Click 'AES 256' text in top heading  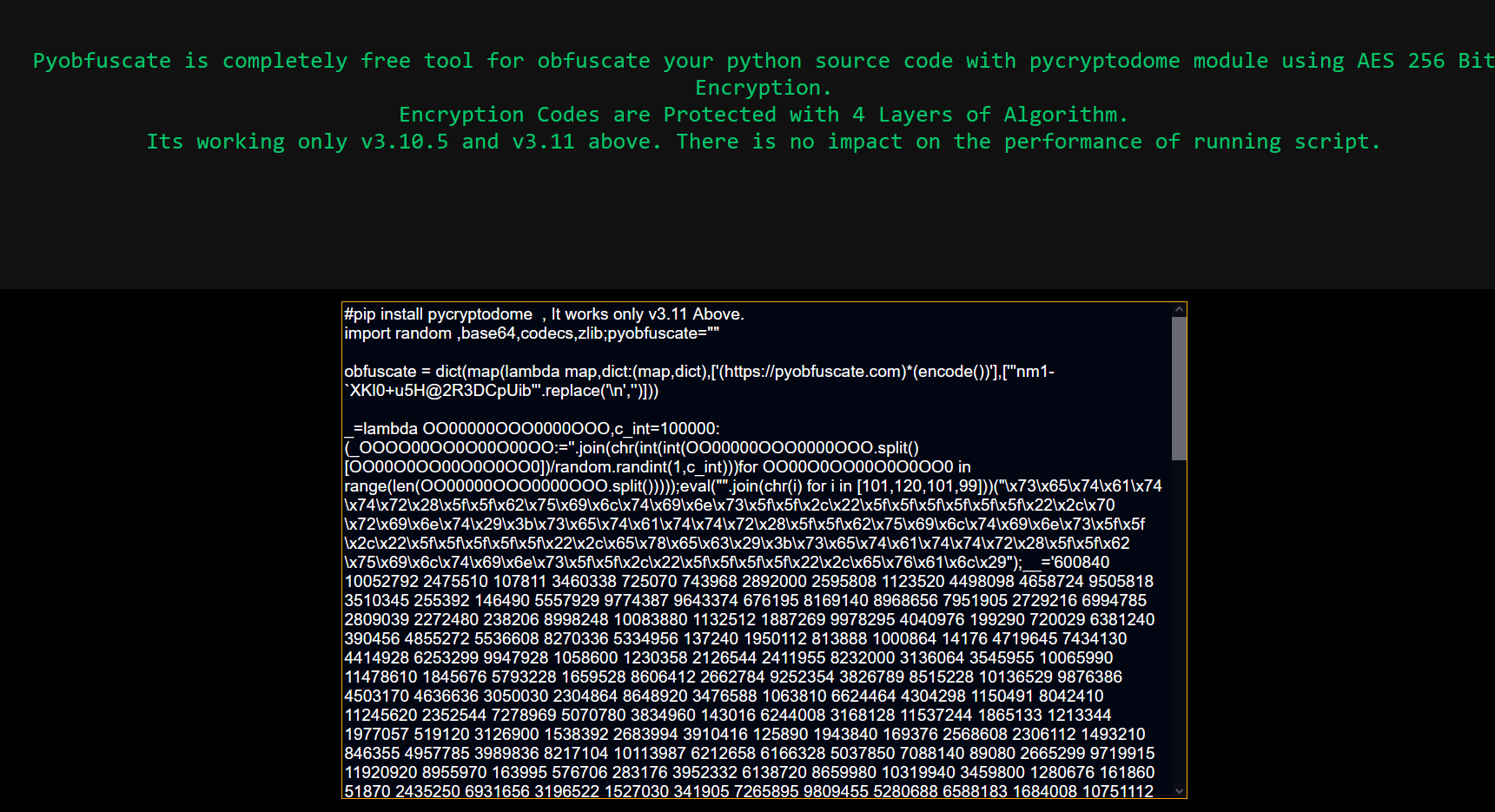click(x=1400, y=61)
